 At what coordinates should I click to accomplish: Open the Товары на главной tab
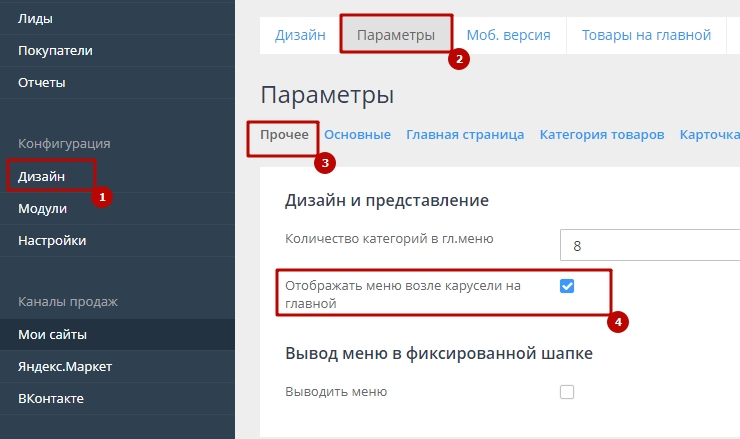639,35
